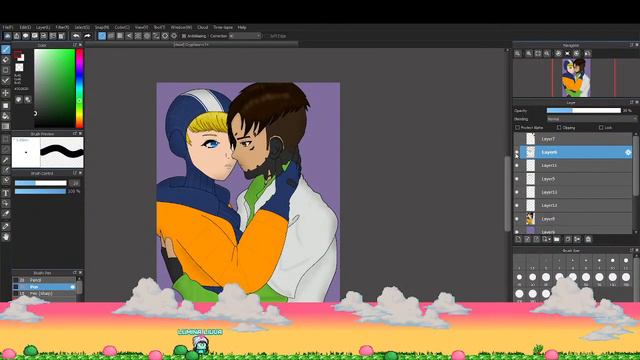The width and height of the screenshot is (640, 360).
Task: Open the Correction value dropdown
Action: (x=245, y=36)
